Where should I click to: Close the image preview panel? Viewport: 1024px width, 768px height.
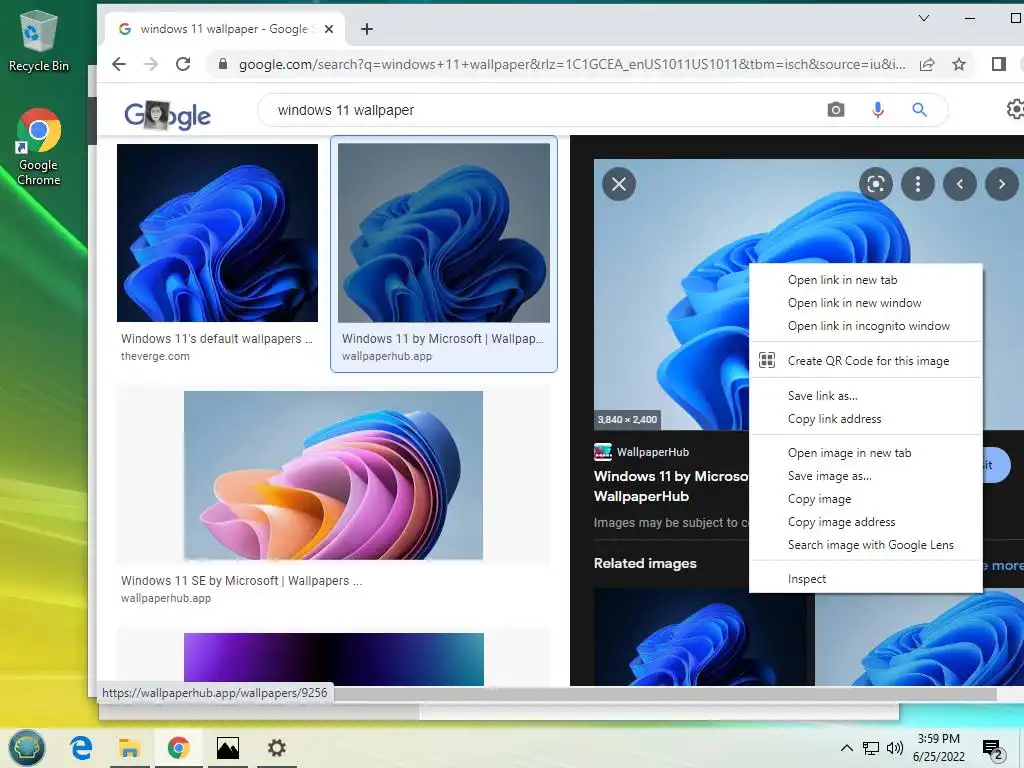click(x=618, y=184)
